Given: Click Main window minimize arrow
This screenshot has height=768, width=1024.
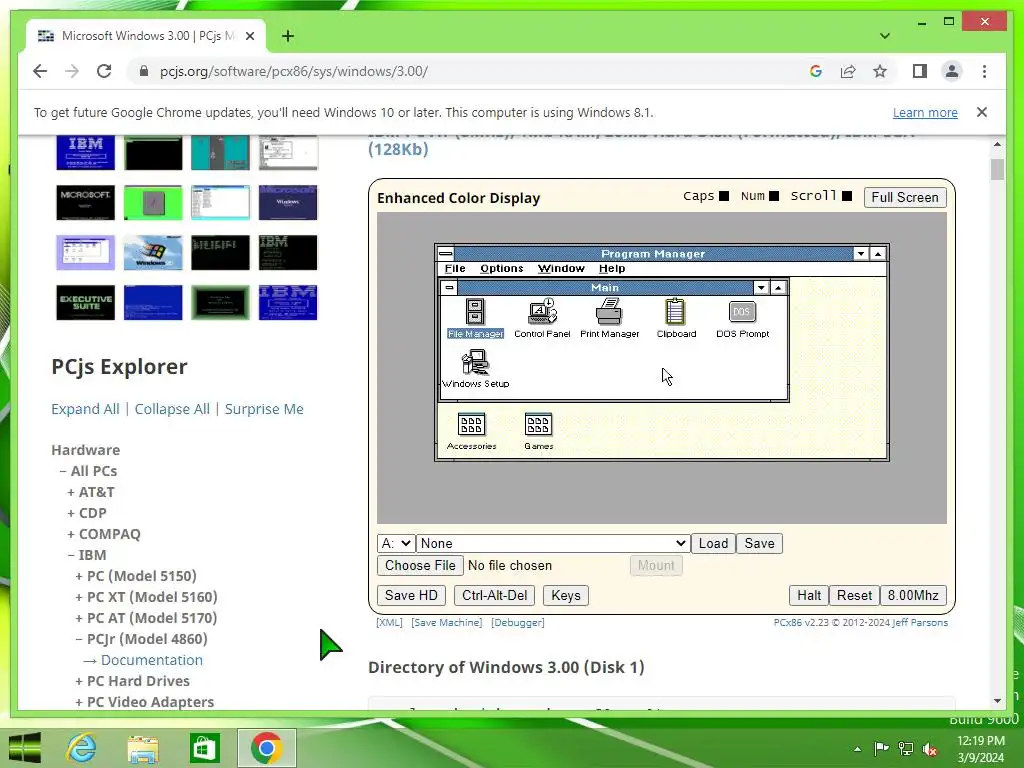Looking at the screenshot, I should point(761,287).
